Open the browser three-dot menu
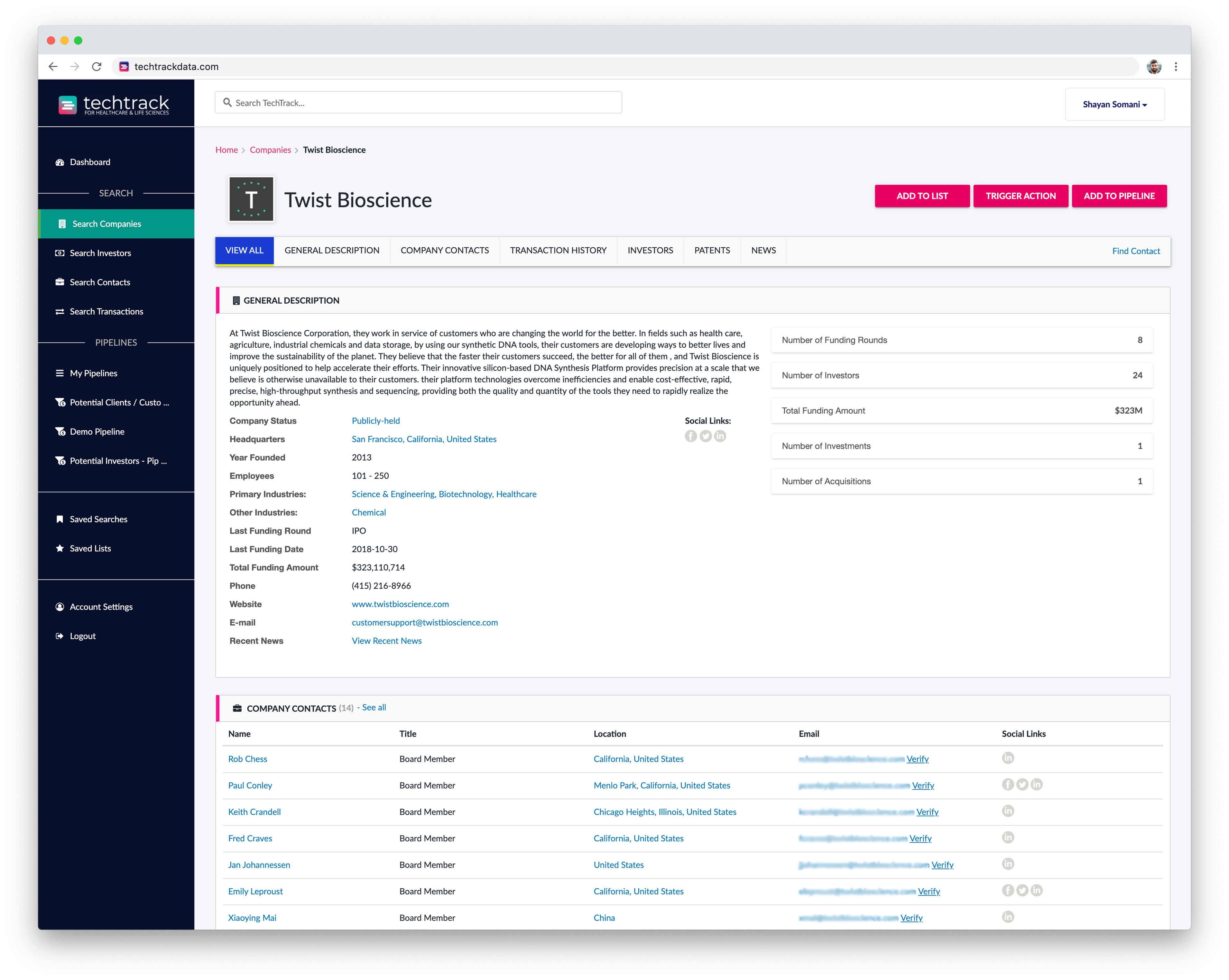 [1176, 67]
